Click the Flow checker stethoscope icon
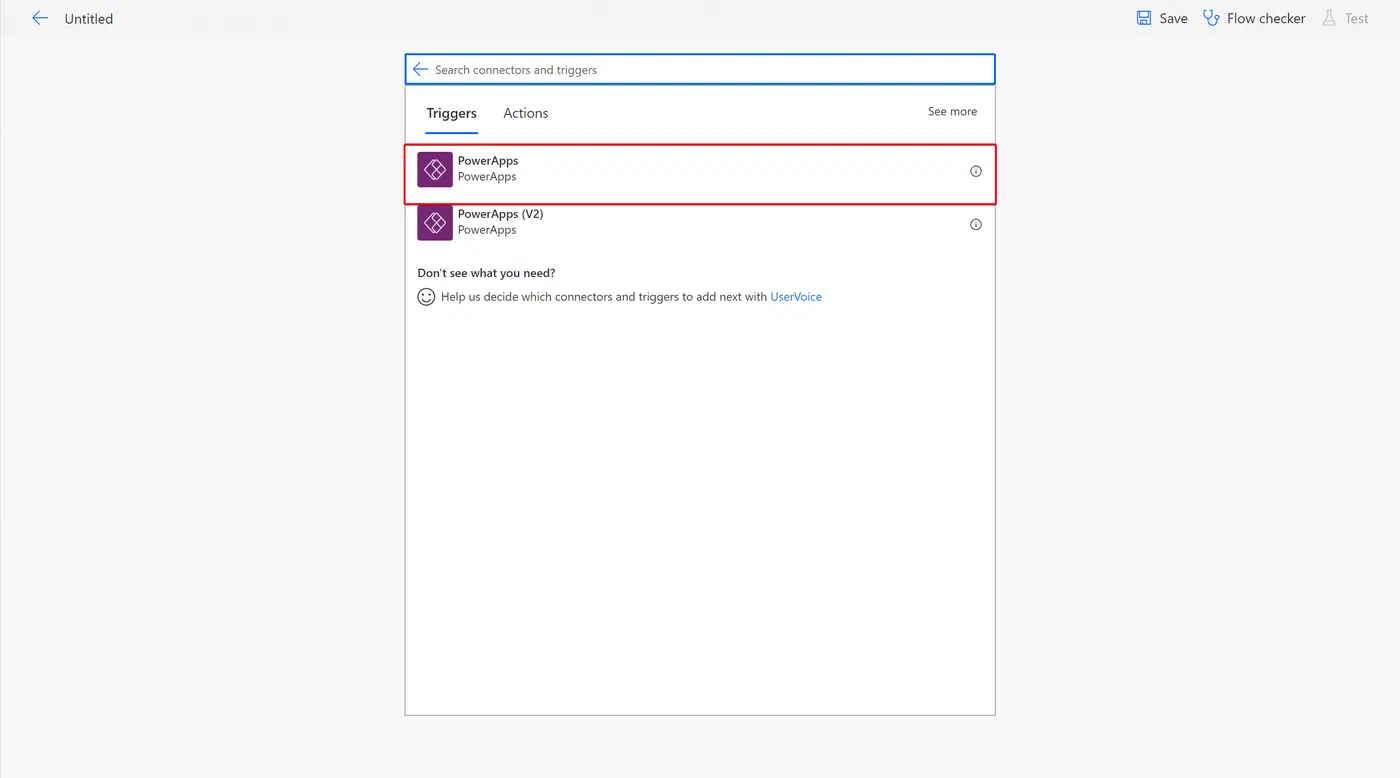 tap(1211, 18)
